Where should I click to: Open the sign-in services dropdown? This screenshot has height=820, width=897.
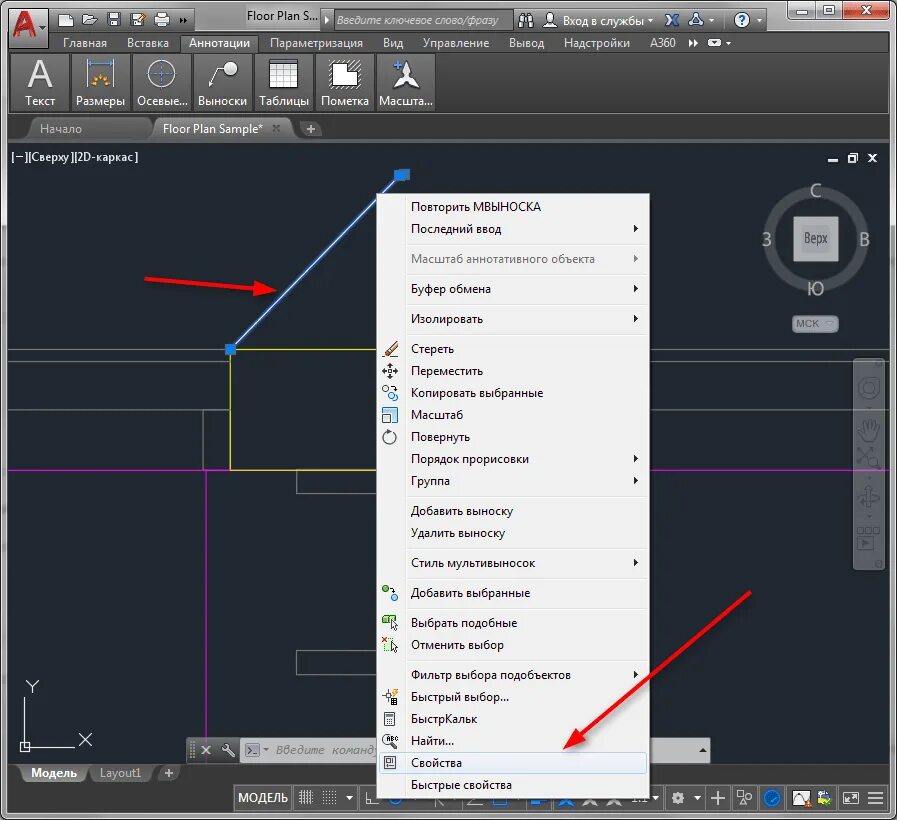(597, 21)
